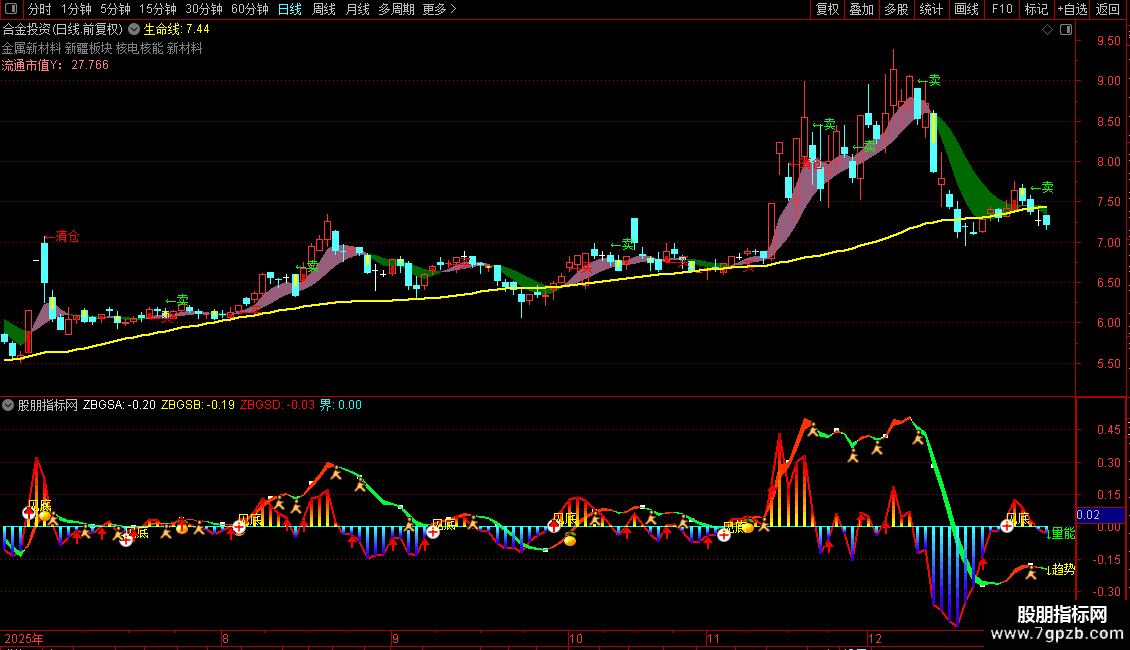Click the 5.50 price axis label

pos(1108,364)
